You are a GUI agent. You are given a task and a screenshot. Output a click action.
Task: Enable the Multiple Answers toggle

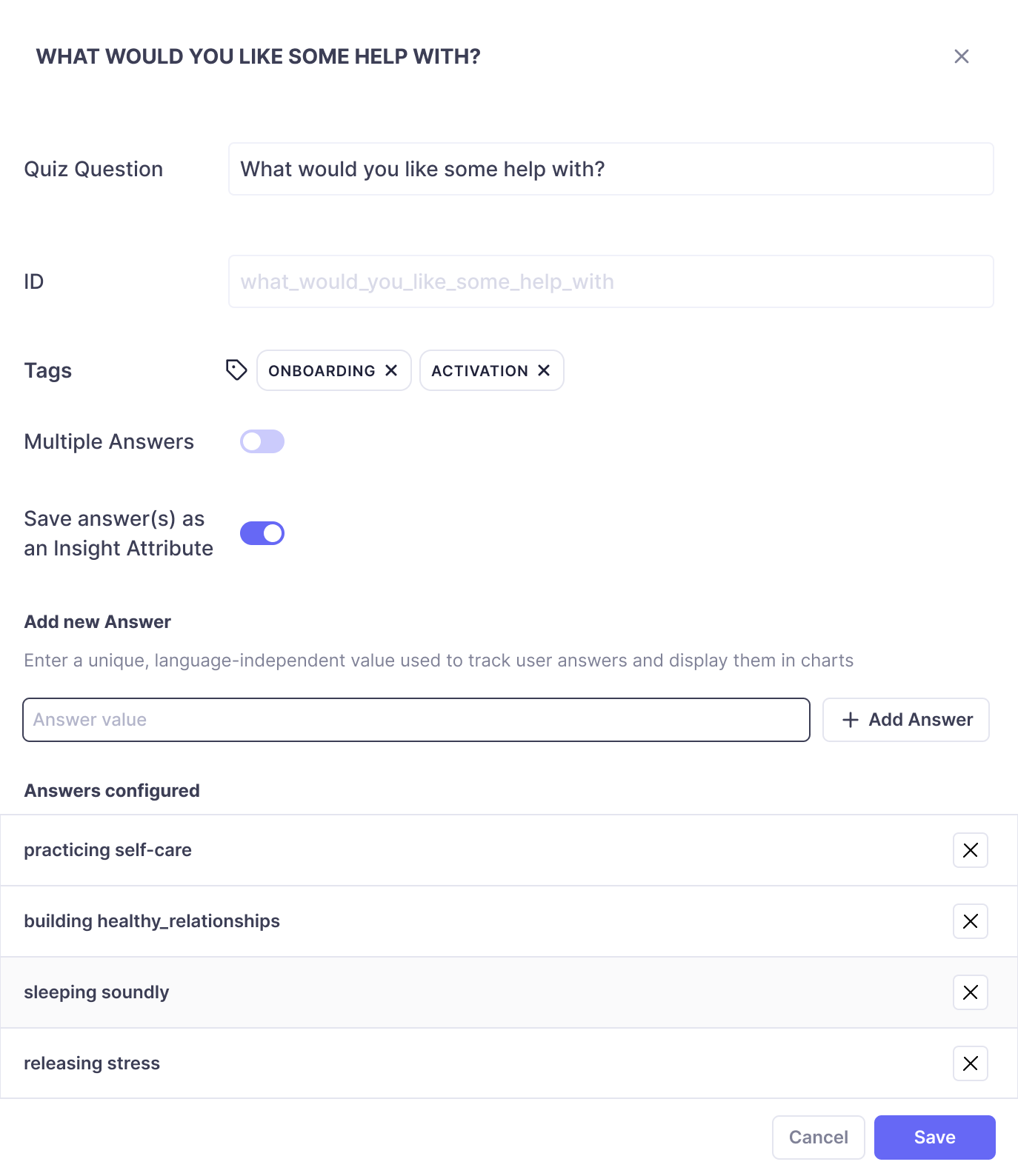[262, 441]
